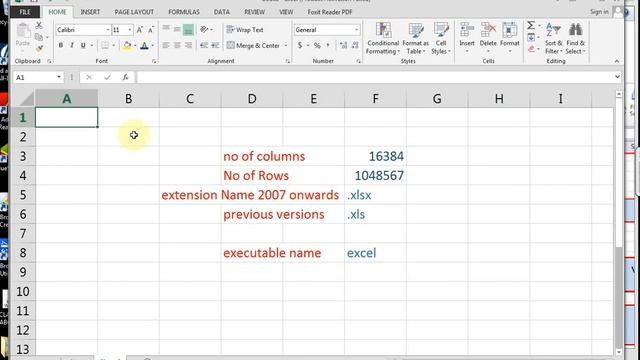This screenshot has width=640, height=360.
Task: Click the Cut scissors icon
Action: [39, 25]
